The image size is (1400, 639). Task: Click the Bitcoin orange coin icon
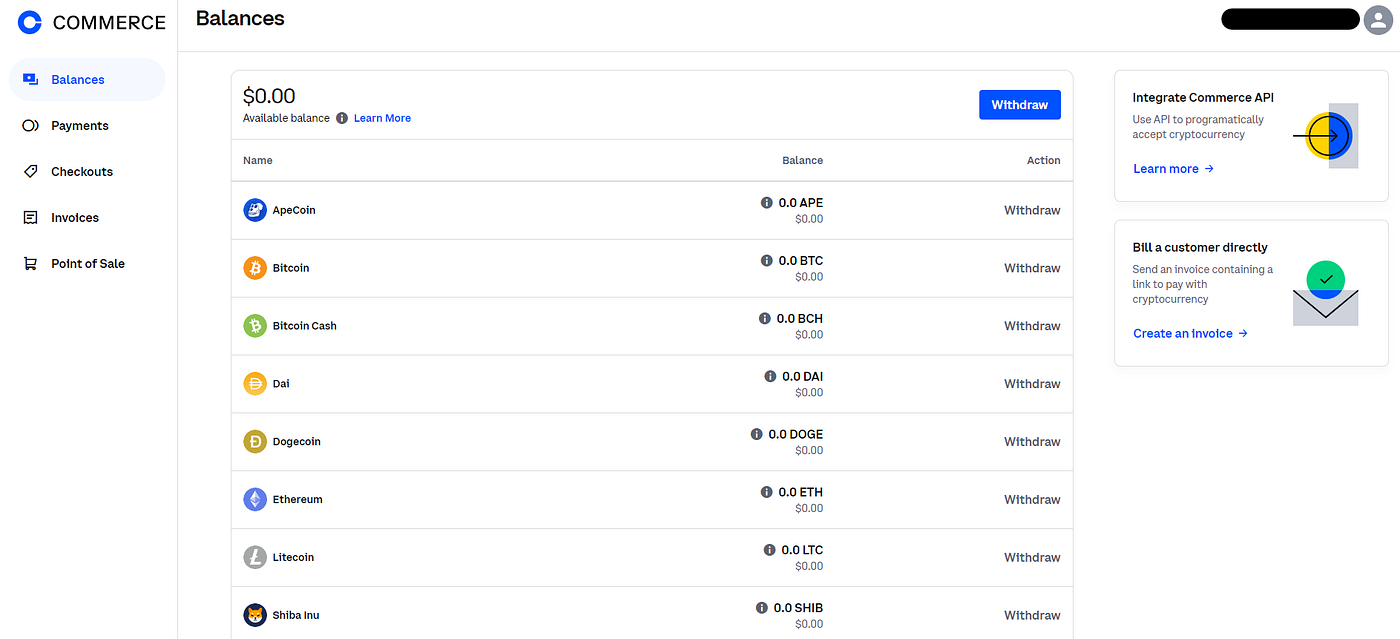pos(255,268)
